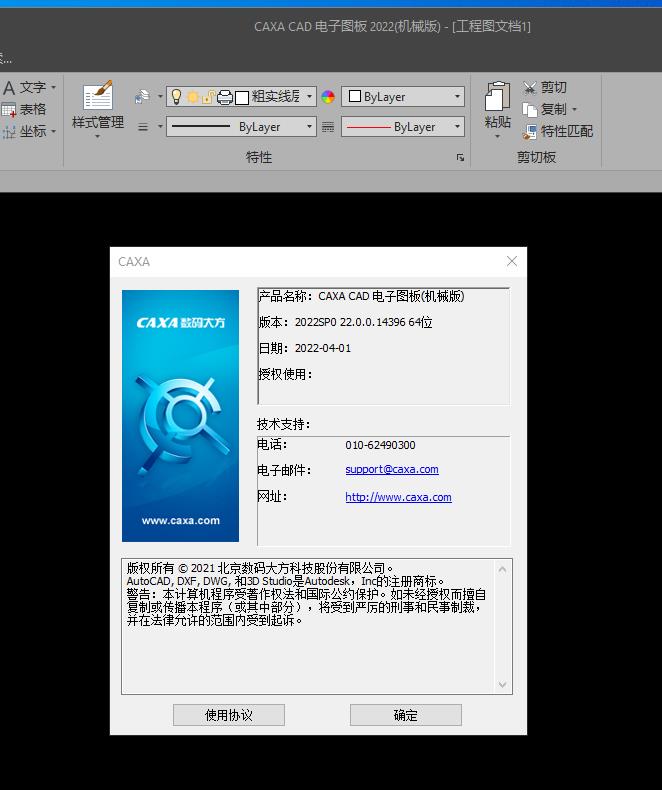The height and width of the screenshot is (790, 662).
Task: Click the copyright box scroll up arrow
Action: tap(502, 569)
